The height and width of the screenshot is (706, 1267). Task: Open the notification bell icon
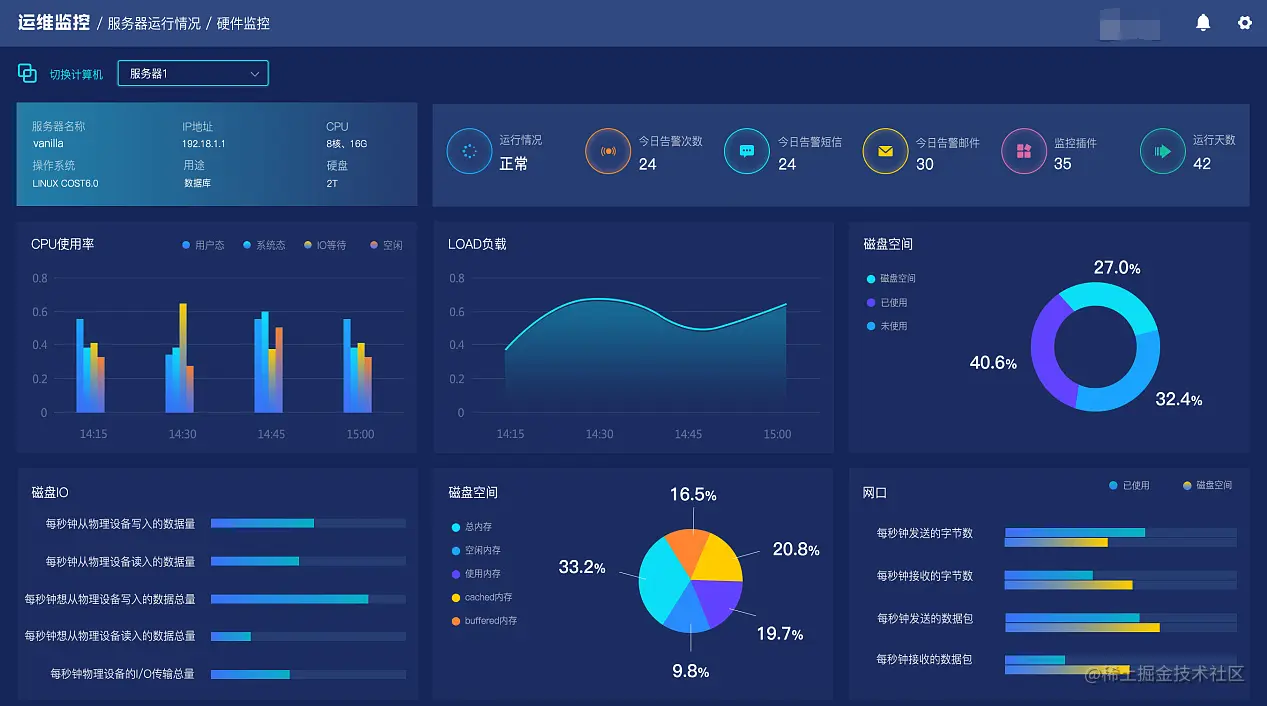[x=1205, y=22]
